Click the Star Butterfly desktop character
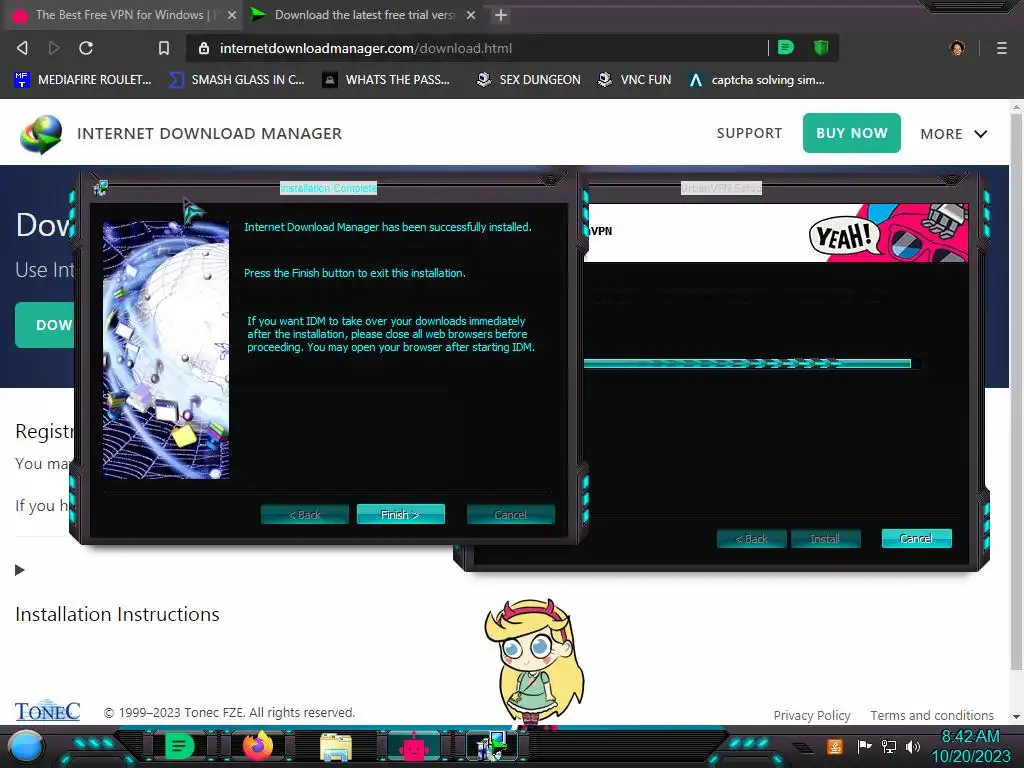Image resolution: width=1024 pixels, height=768 pixels. 534,663
